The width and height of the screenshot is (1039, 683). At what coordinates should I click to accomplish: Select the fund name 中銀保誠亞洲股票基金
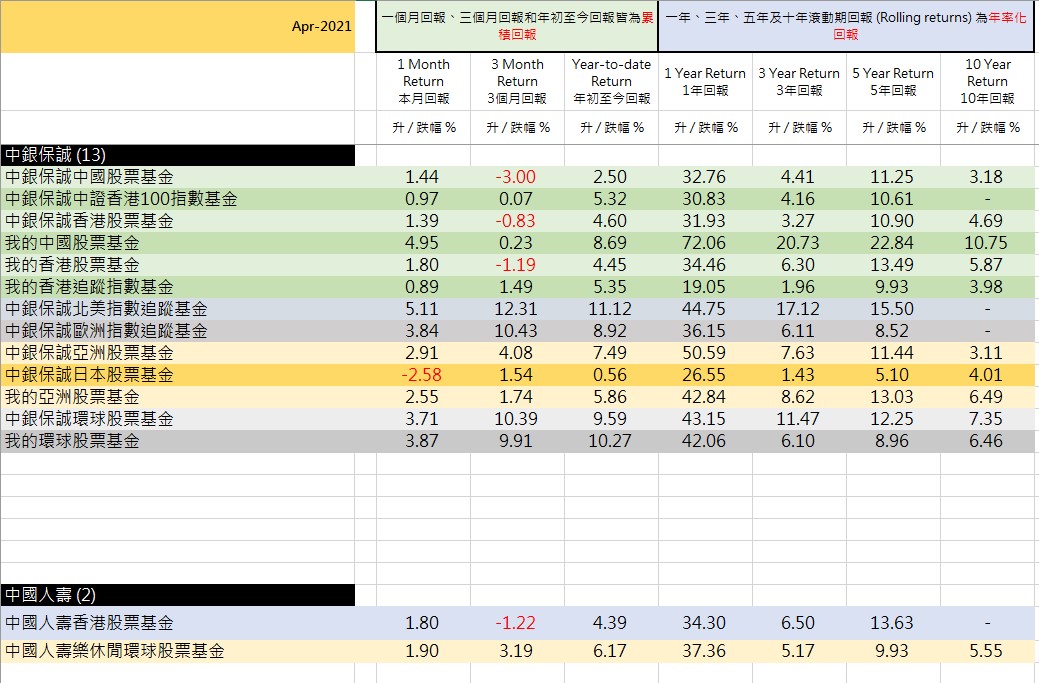point(89,352)
